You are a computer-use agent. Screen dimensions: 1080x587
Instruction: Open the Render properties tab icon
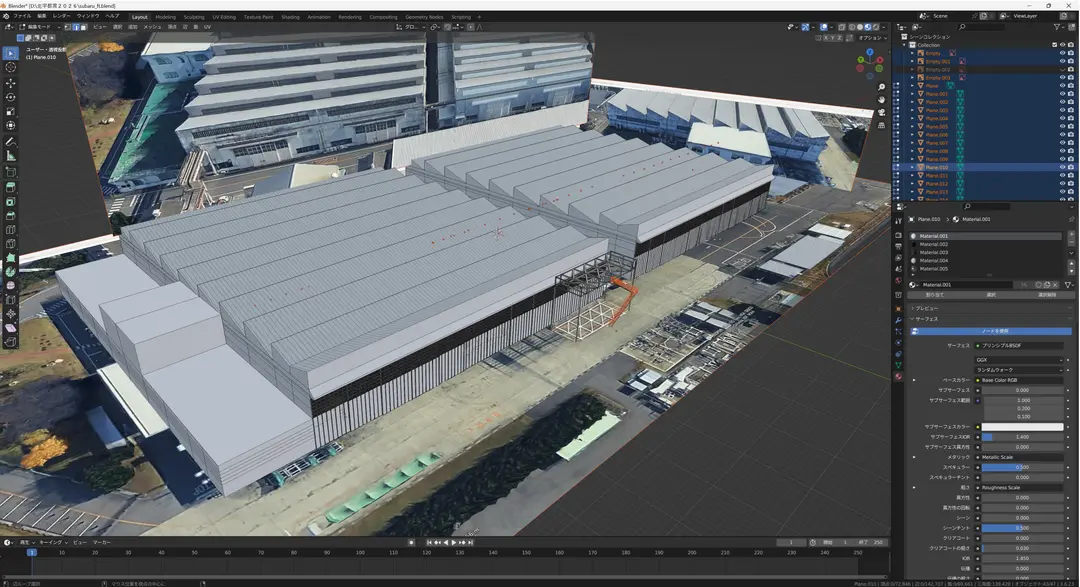(898, 235)
